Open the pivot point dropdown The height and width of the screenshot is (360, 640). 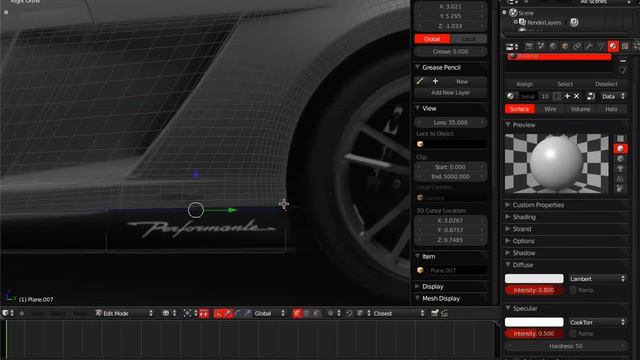[x=191, y=313]
